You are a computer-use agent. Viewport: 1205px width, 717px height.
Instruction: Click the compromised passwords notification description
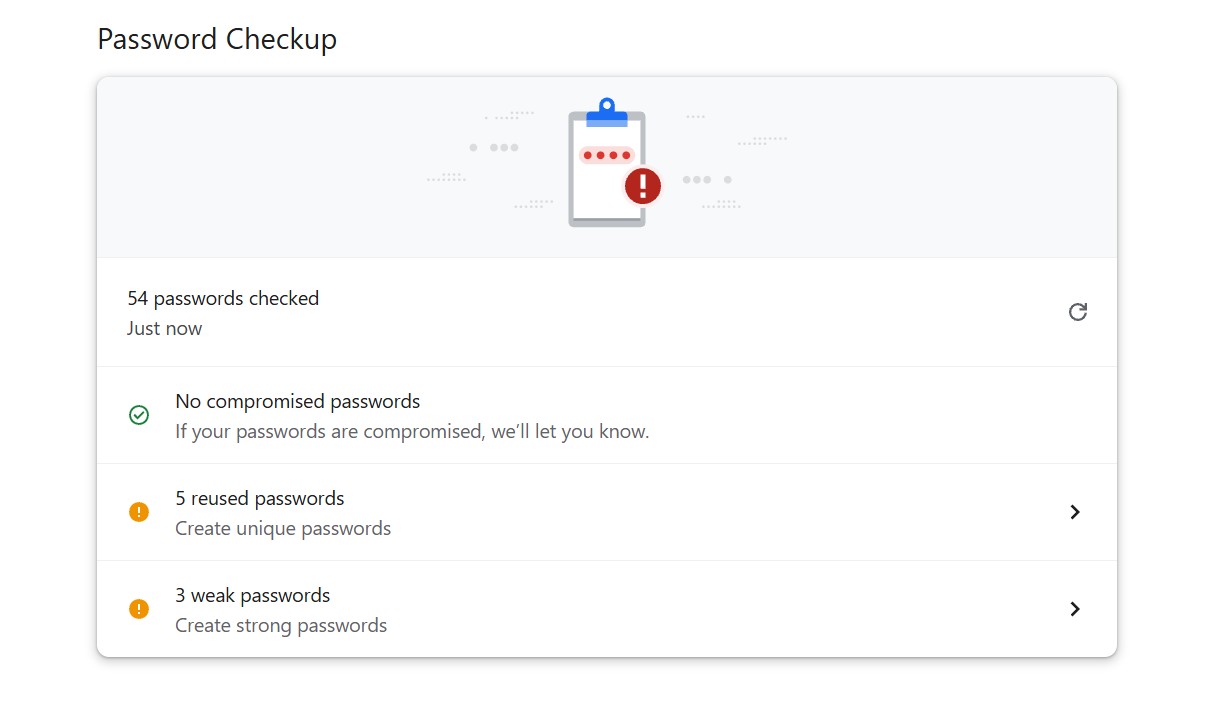point(412,432)
